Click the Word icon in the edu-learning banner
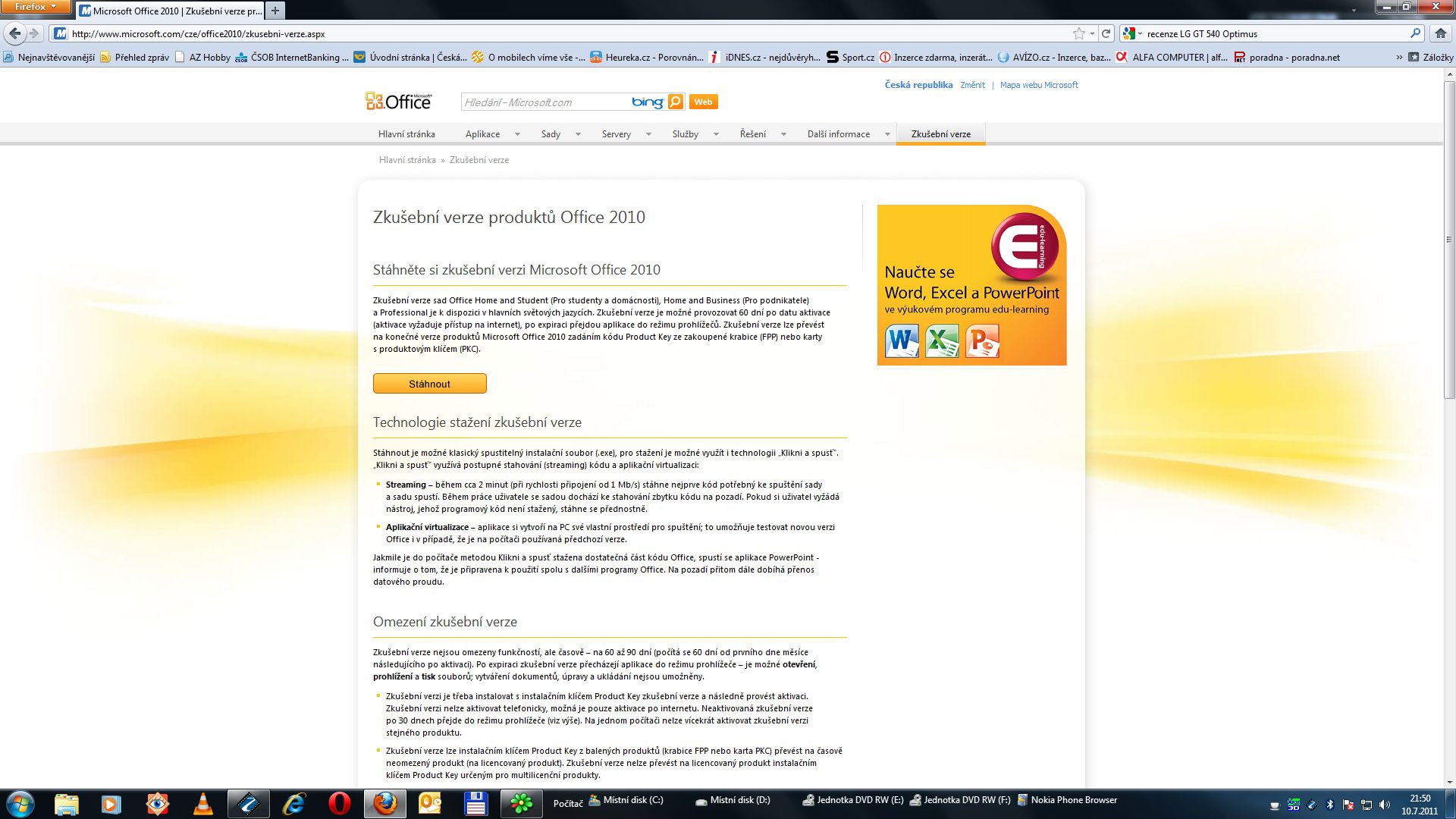Viewport: 1456px width, 819px height. [902, 341]
